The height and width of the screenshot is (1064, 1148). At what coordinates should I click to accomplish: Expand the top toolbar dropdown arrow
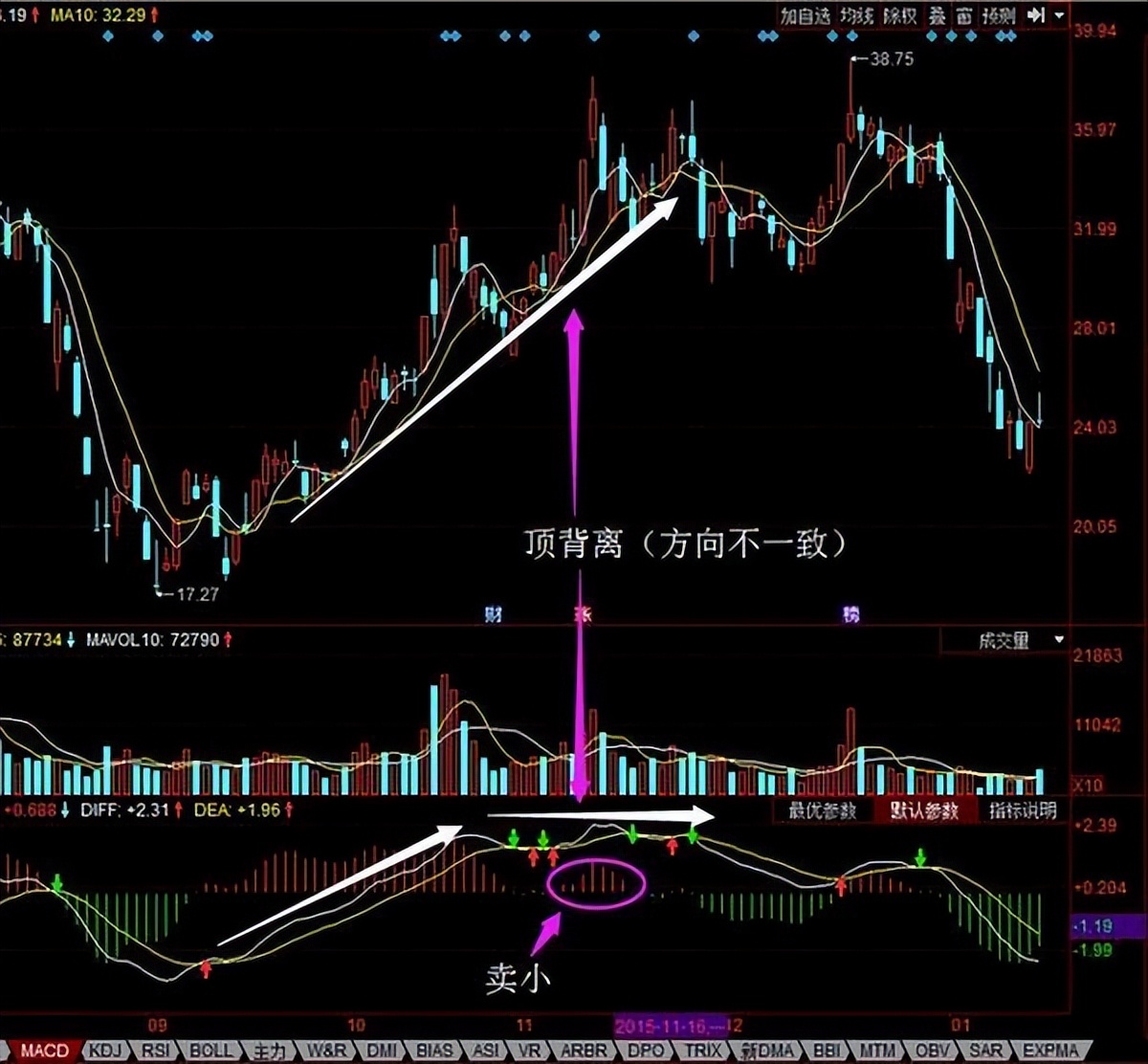pos(1059,15)
